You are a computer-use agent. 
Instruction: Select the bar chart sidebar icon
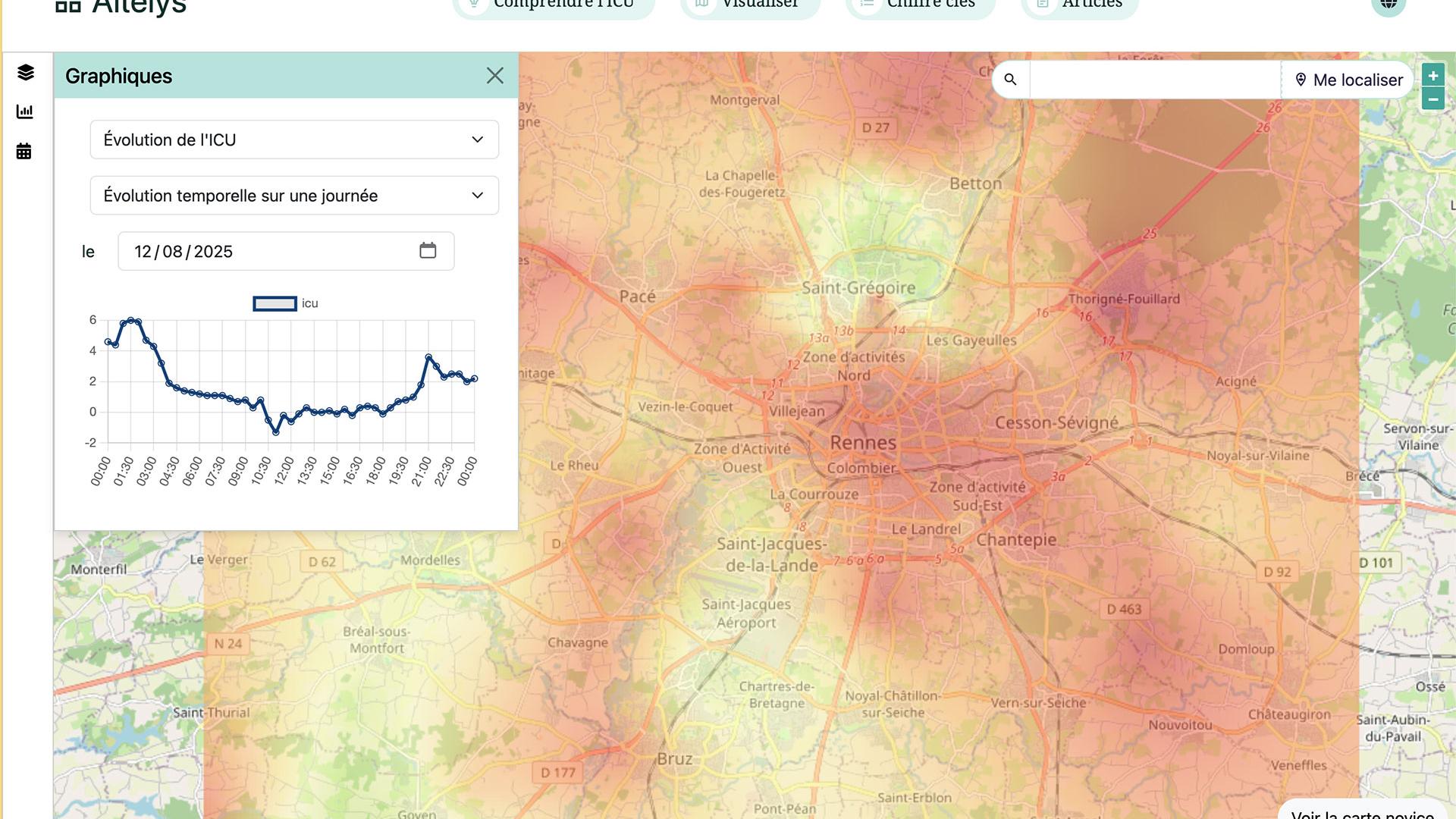click(x=25, y=111)
